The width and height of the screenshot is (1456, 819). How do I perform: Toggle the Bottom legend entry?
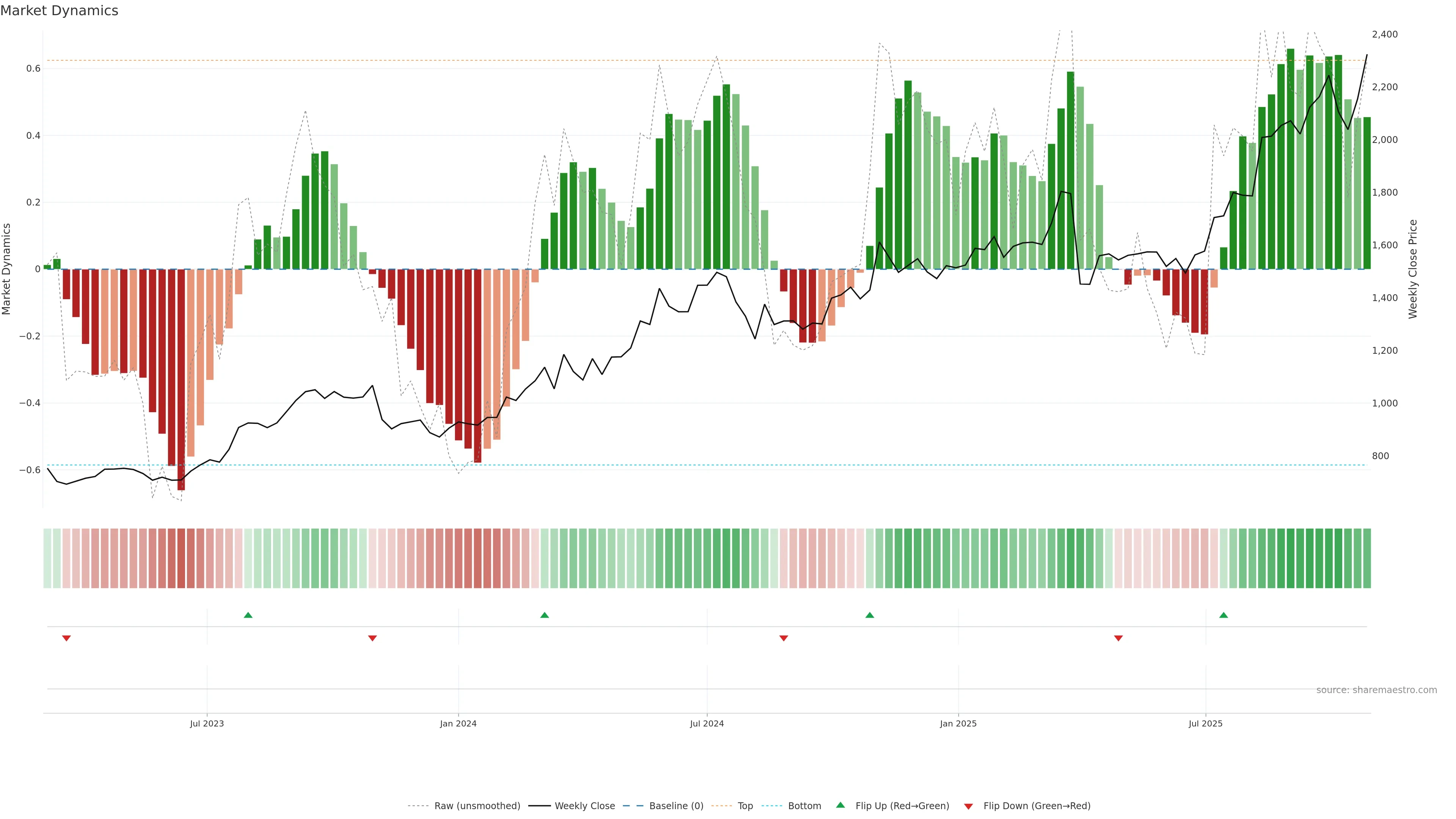804,806
